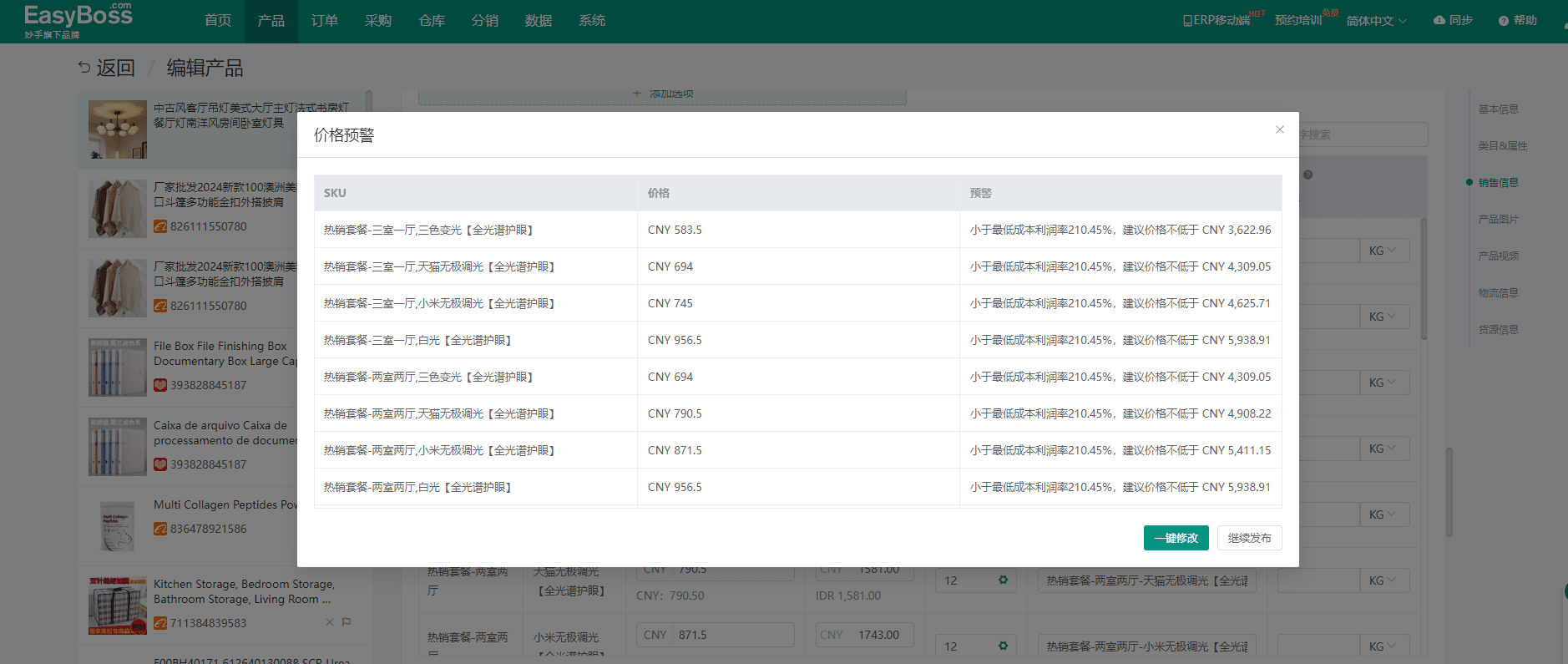1568x664 pixels.
Task: Flag the Kitchen Storage product
Action: click(x=346, y=622)
